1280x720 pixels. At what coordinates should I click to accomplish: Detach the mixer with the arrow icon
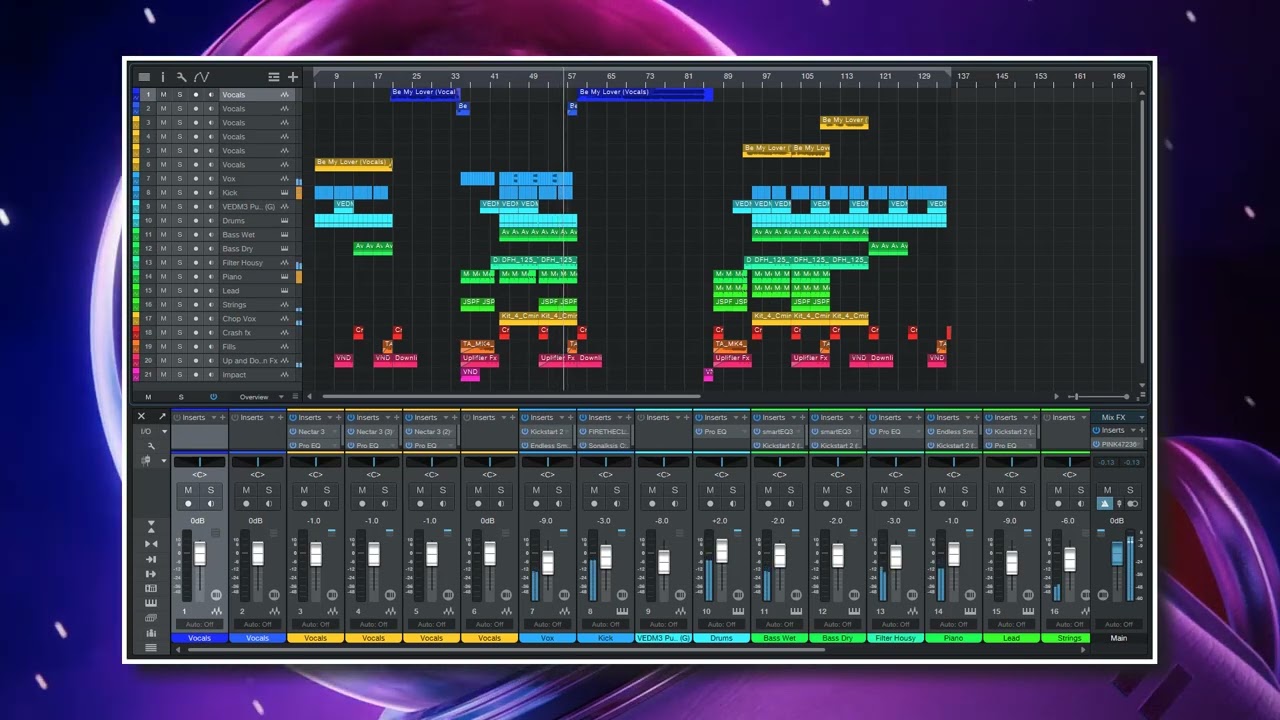pos(162,416)
